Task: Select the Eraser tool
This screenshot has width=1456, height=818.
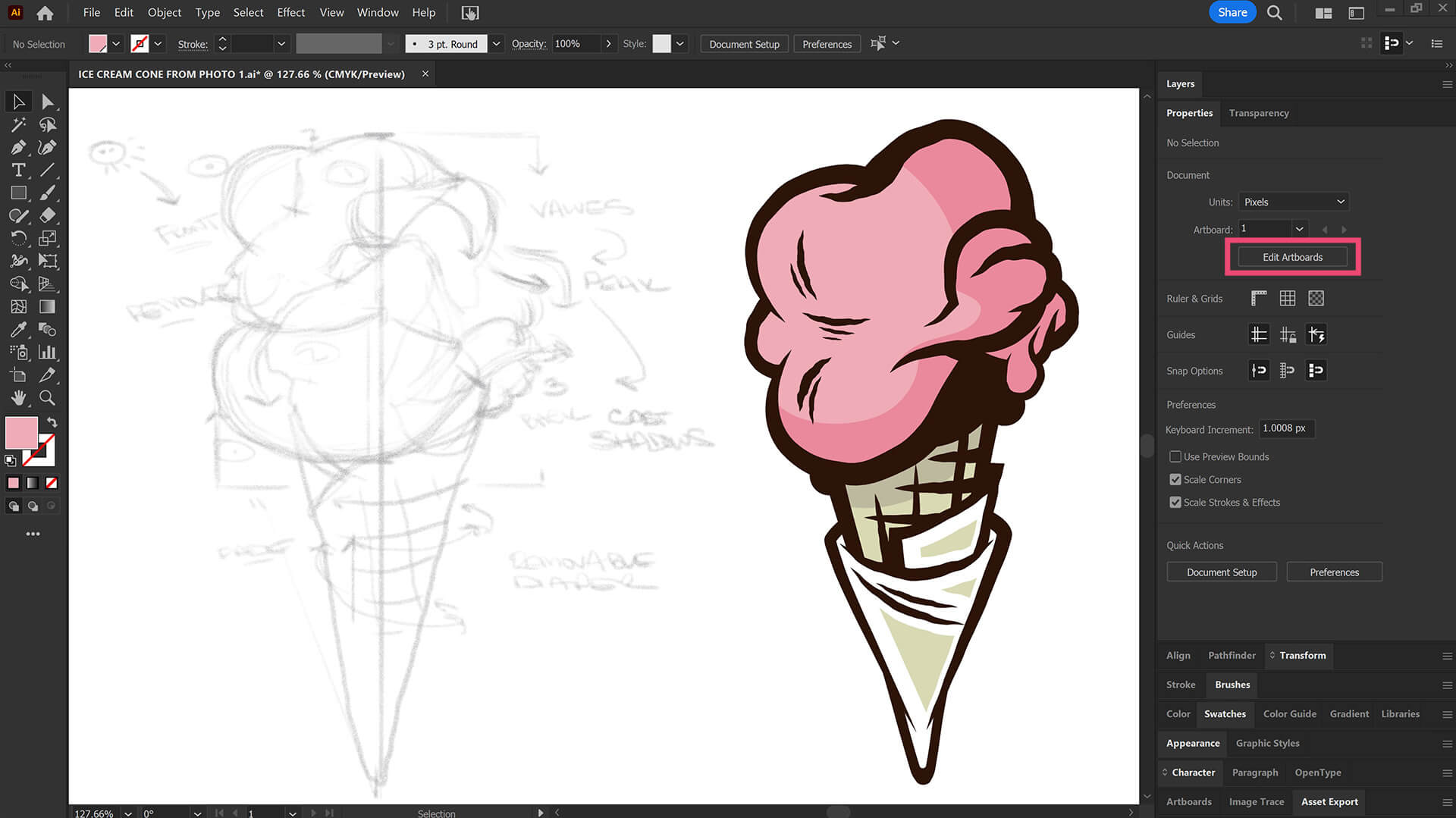Action: click(x=47, y=215)
